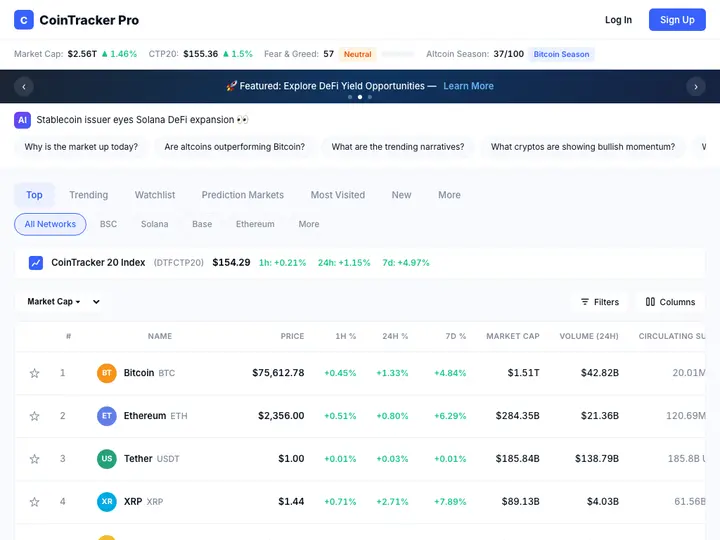The image size is (720, 540).
Task: Click the CoinTracker 20 Index chart icon
Action: pyautogui.click(x=36, y=263)
